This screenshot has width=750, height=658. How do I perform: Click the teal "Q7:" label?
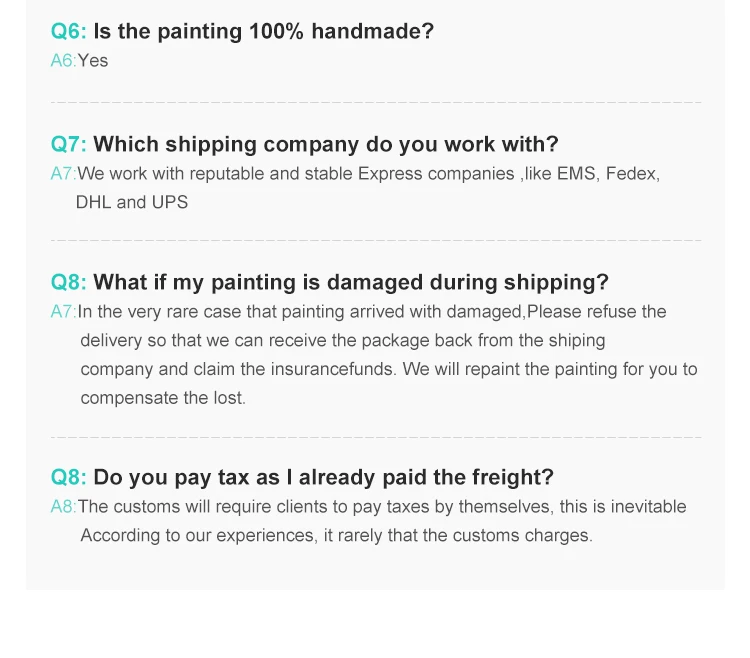(x=68, y=144)
